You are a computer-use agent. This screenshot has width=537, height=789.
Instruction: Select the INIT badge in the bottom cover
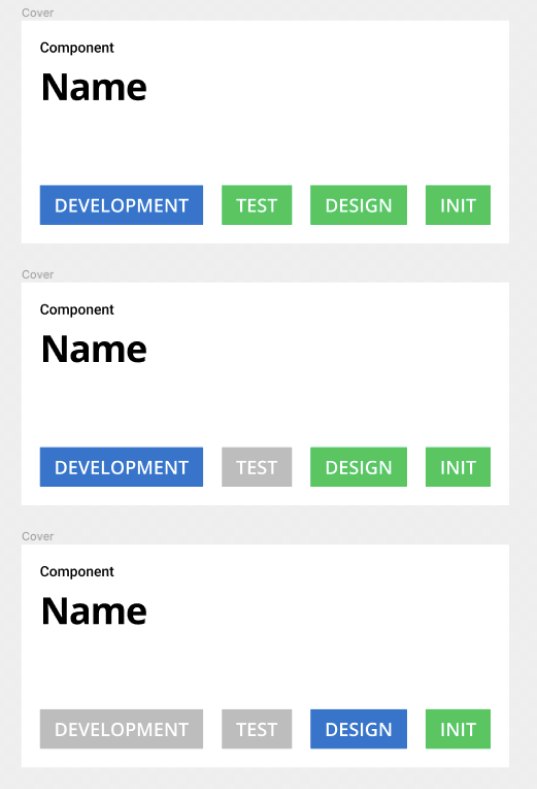tap(458, 729)
